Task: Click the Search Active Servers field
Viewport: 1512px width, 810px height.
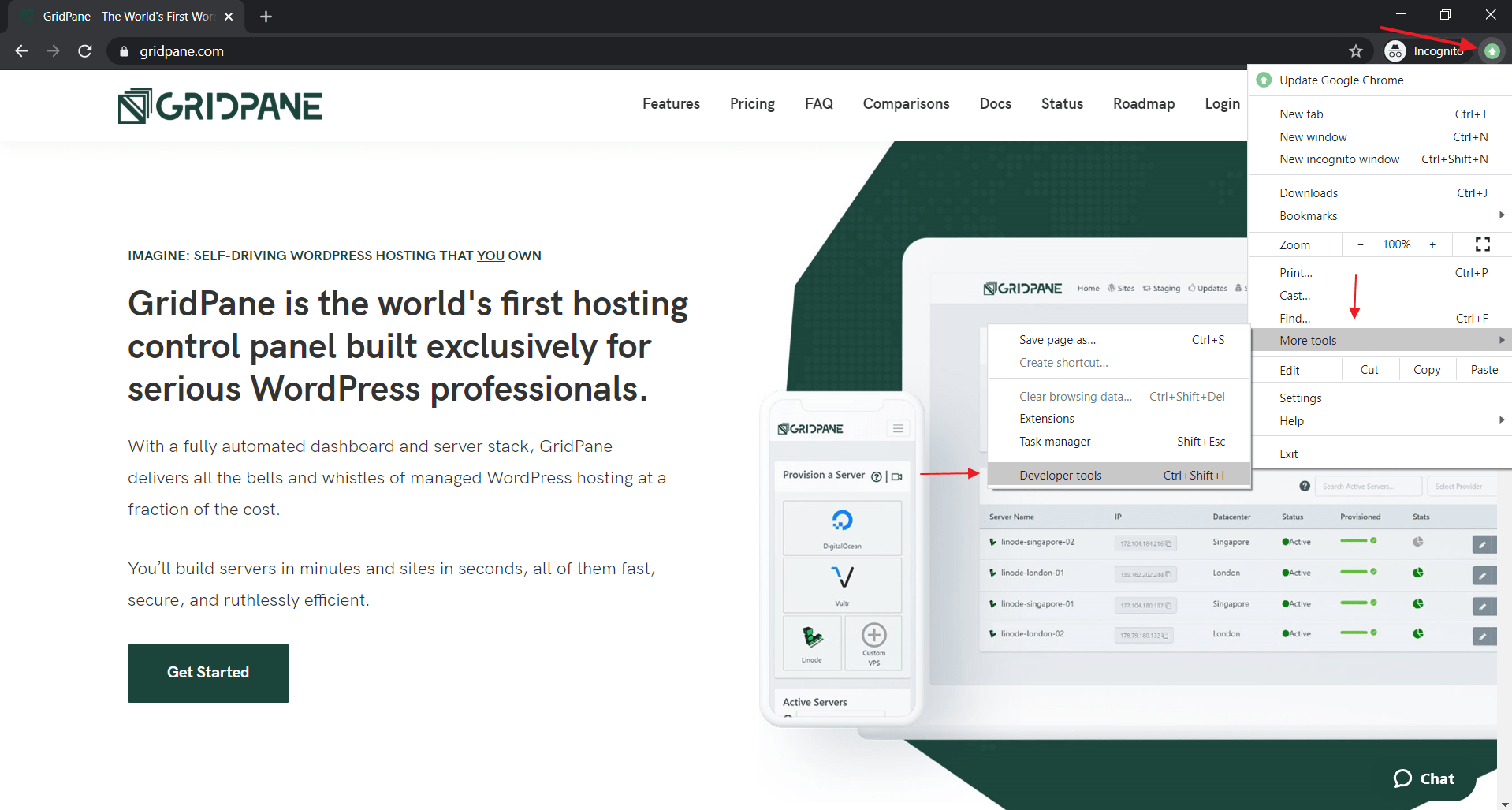Action: pyautogui.click(x=1369, y=486)
